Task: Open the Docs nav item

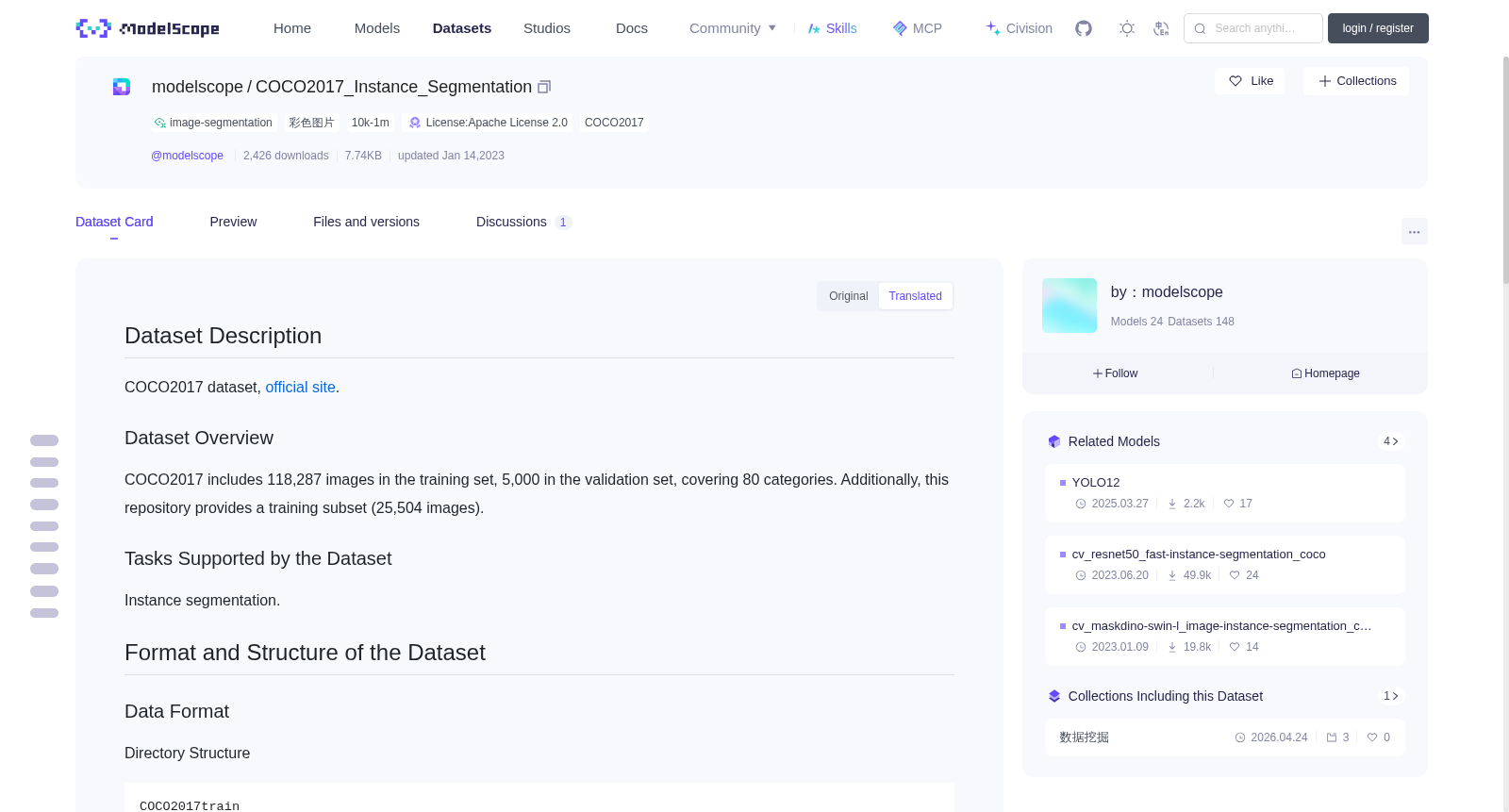Action: (632, 28)
